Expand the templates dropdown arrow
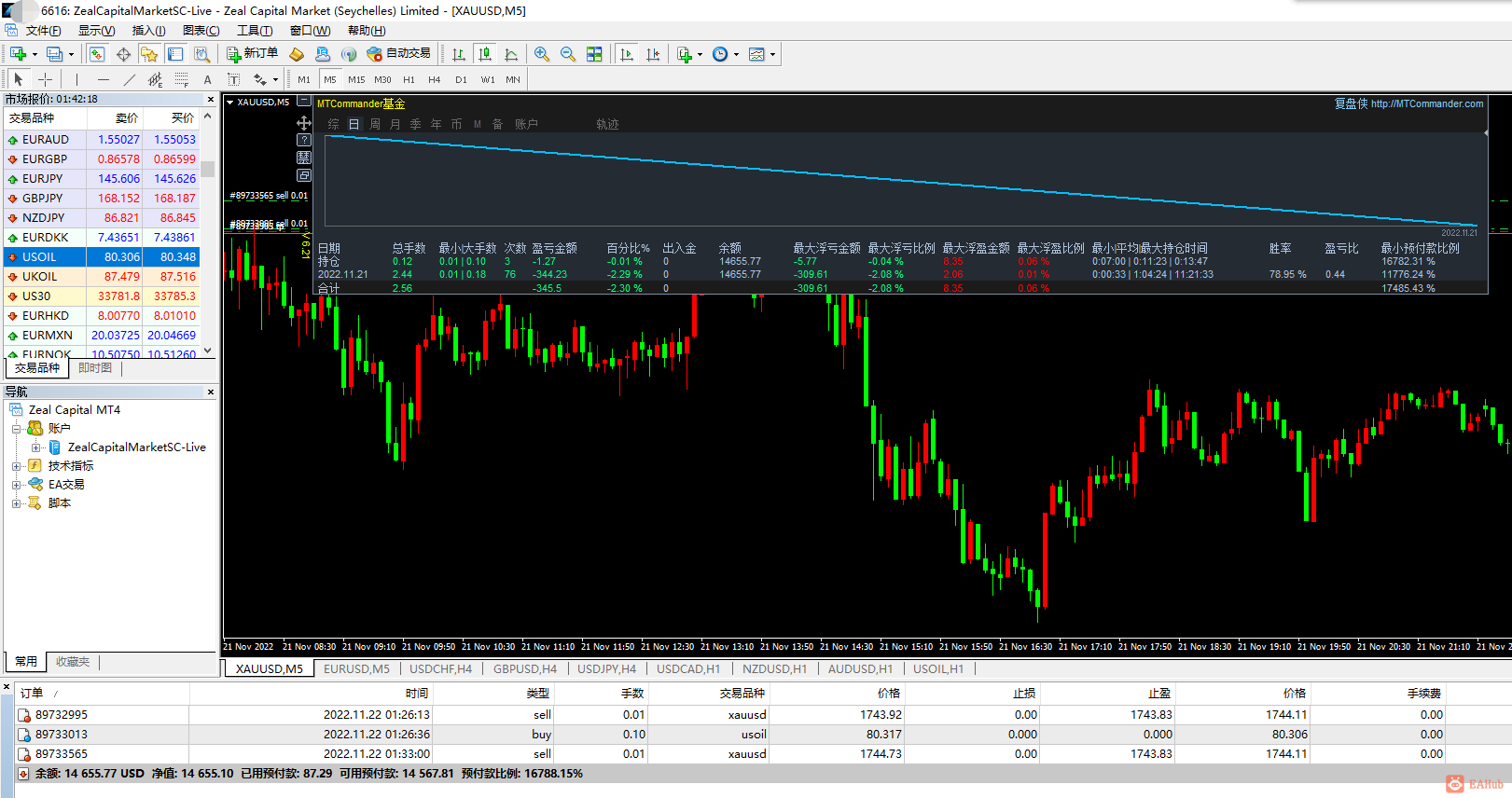Image resolution: width=1512 pixels, height=798 pixels. [772, 54]
